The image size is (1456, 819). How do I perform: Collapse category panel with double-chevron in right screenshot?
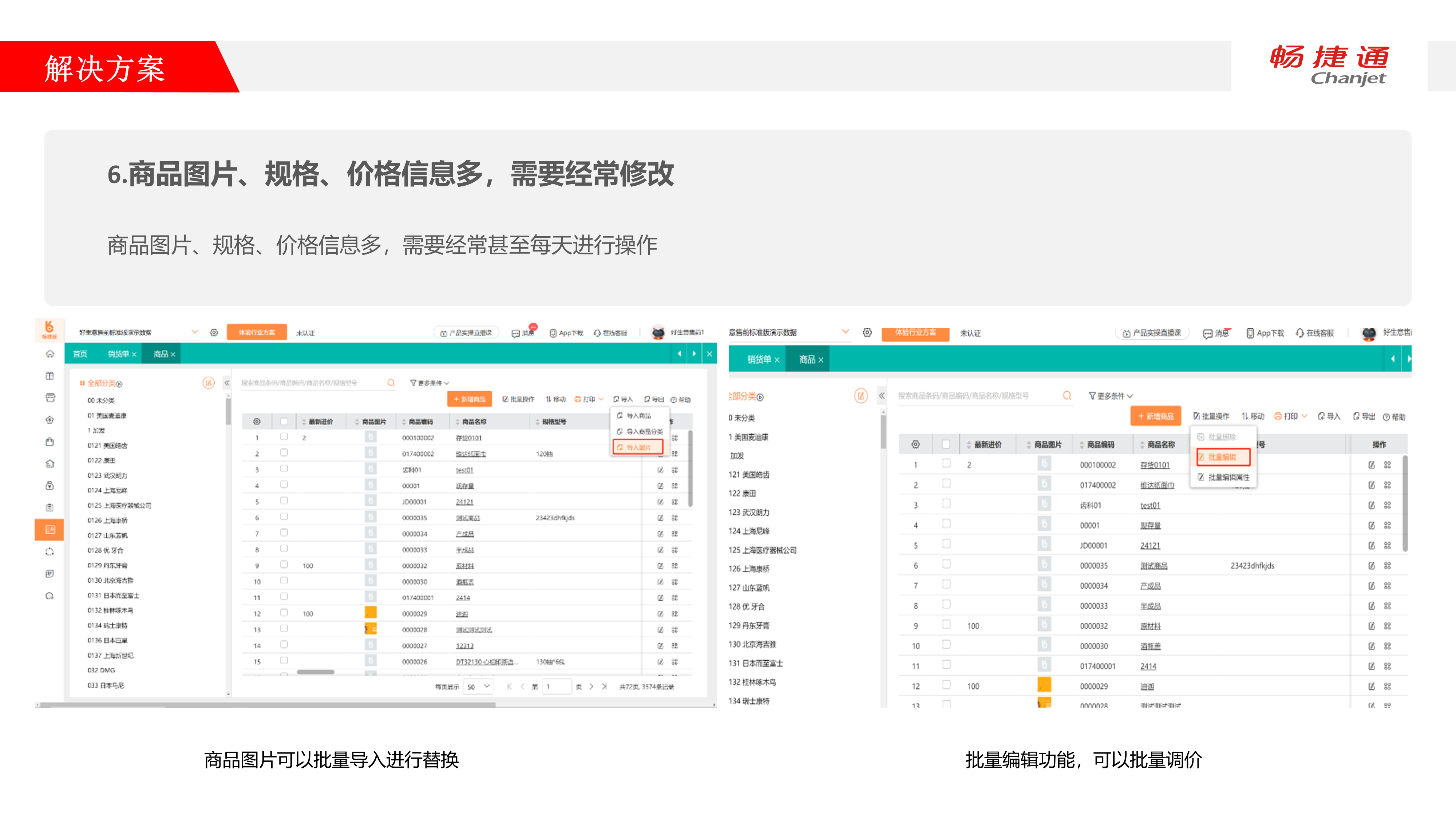pyautogui.click(x=882, y=396)
